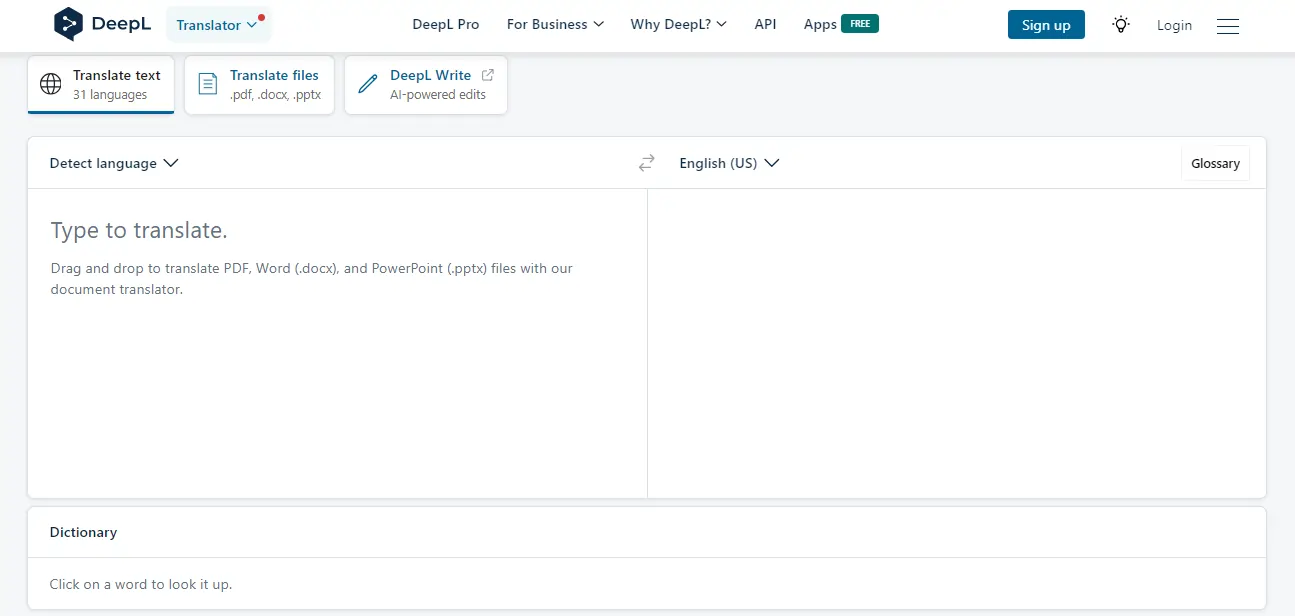The height and width of the screenshot is (616, 1295).
Task: Open the API link
Action: [x=765, y=24]
